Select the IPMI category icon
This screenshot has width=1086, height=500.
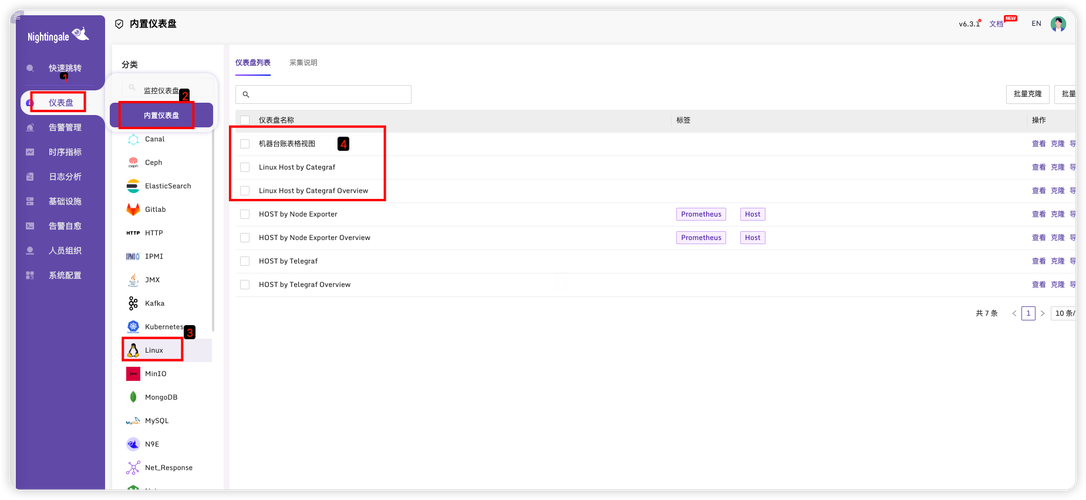click(133, 256)
